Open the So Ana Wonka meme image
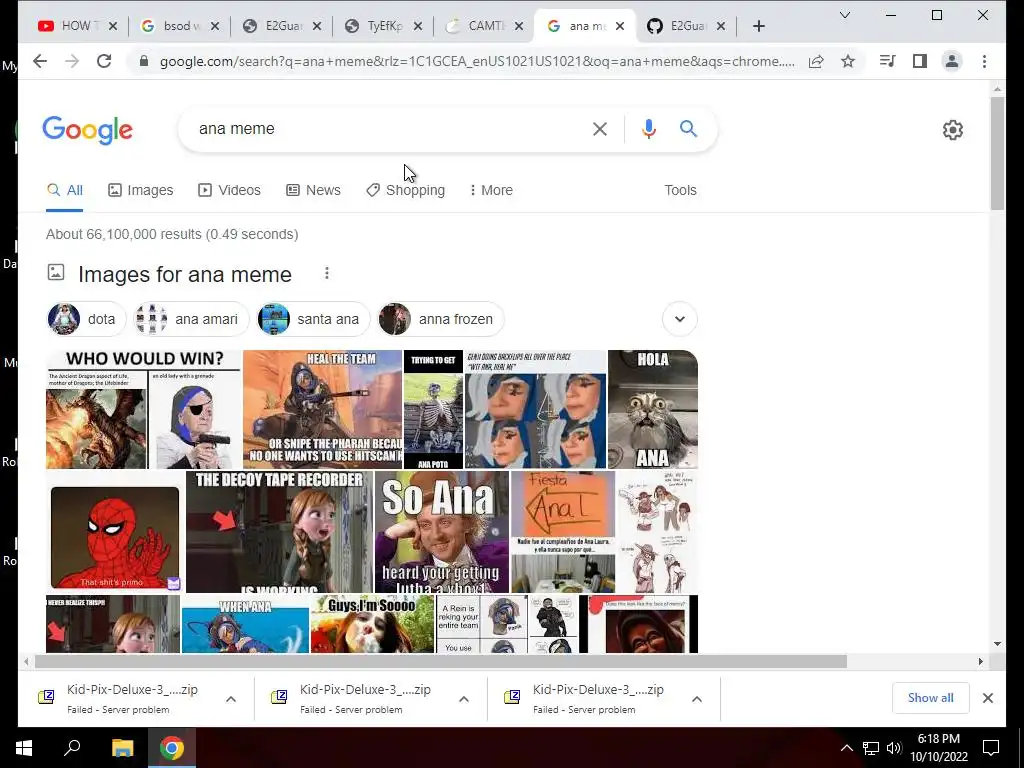 pos(441,532)
